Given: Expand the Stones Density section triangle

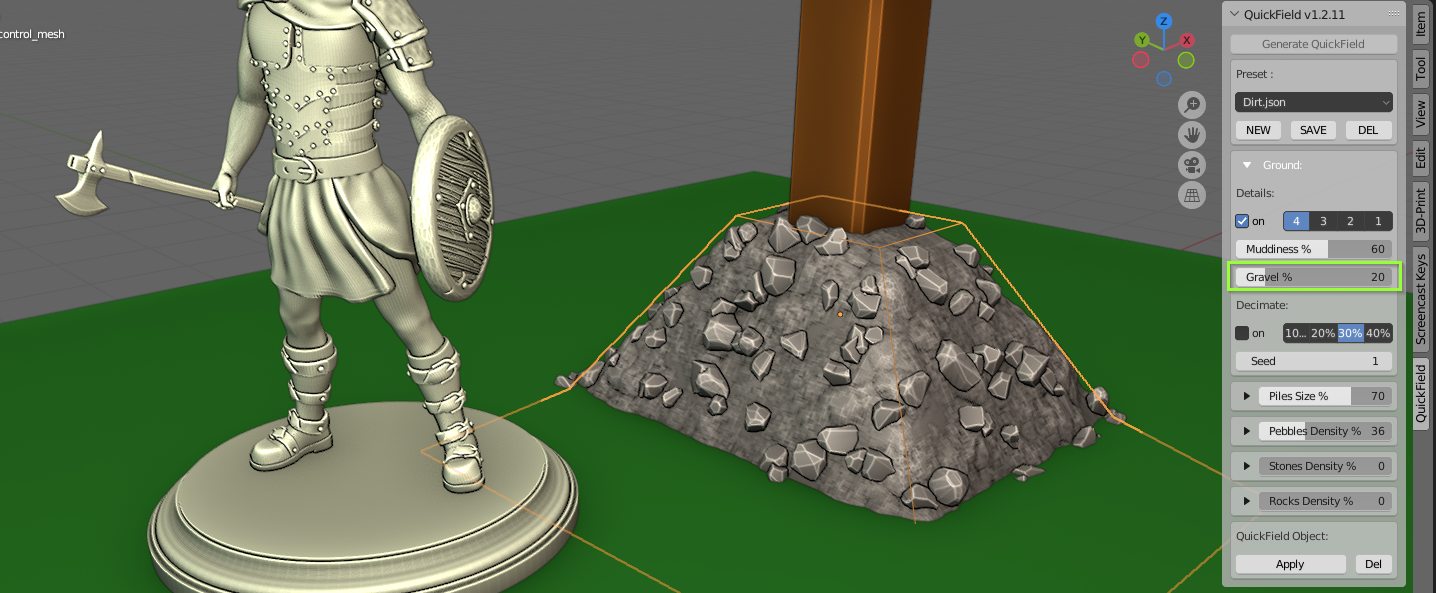Looking at the screenshot, I should (x=1247, y=466).
